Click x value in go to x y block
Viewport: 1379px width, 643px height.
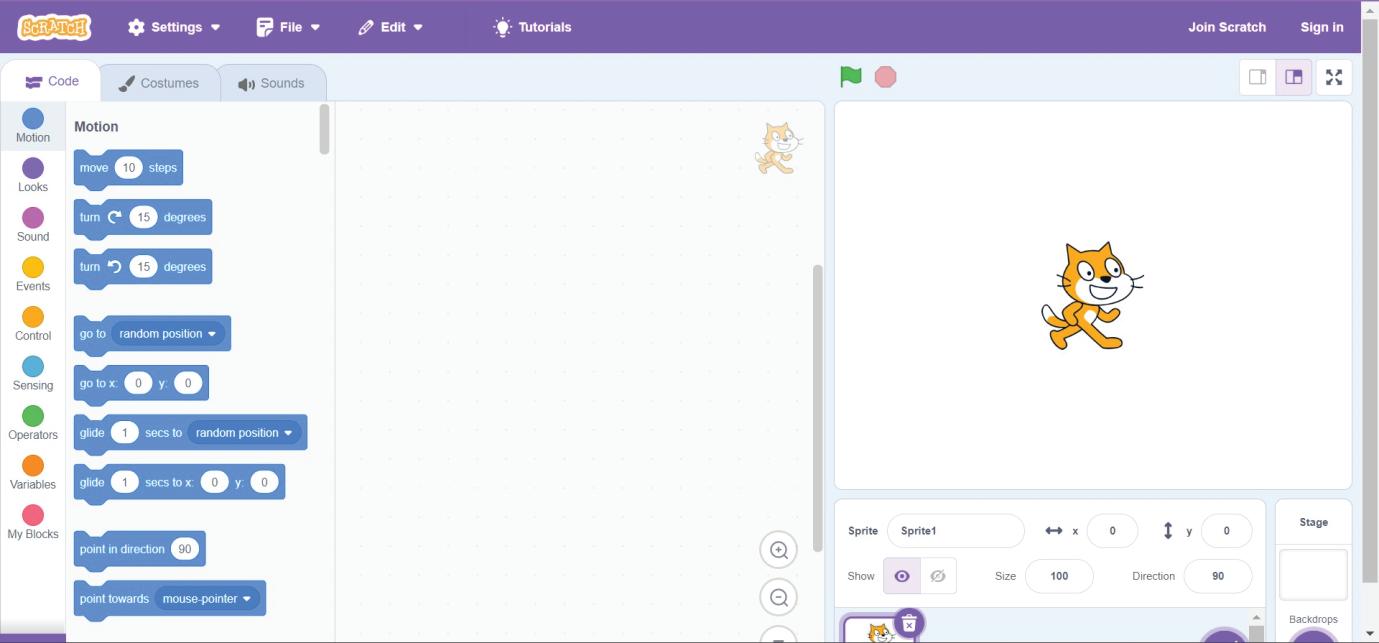coord(138,383)
